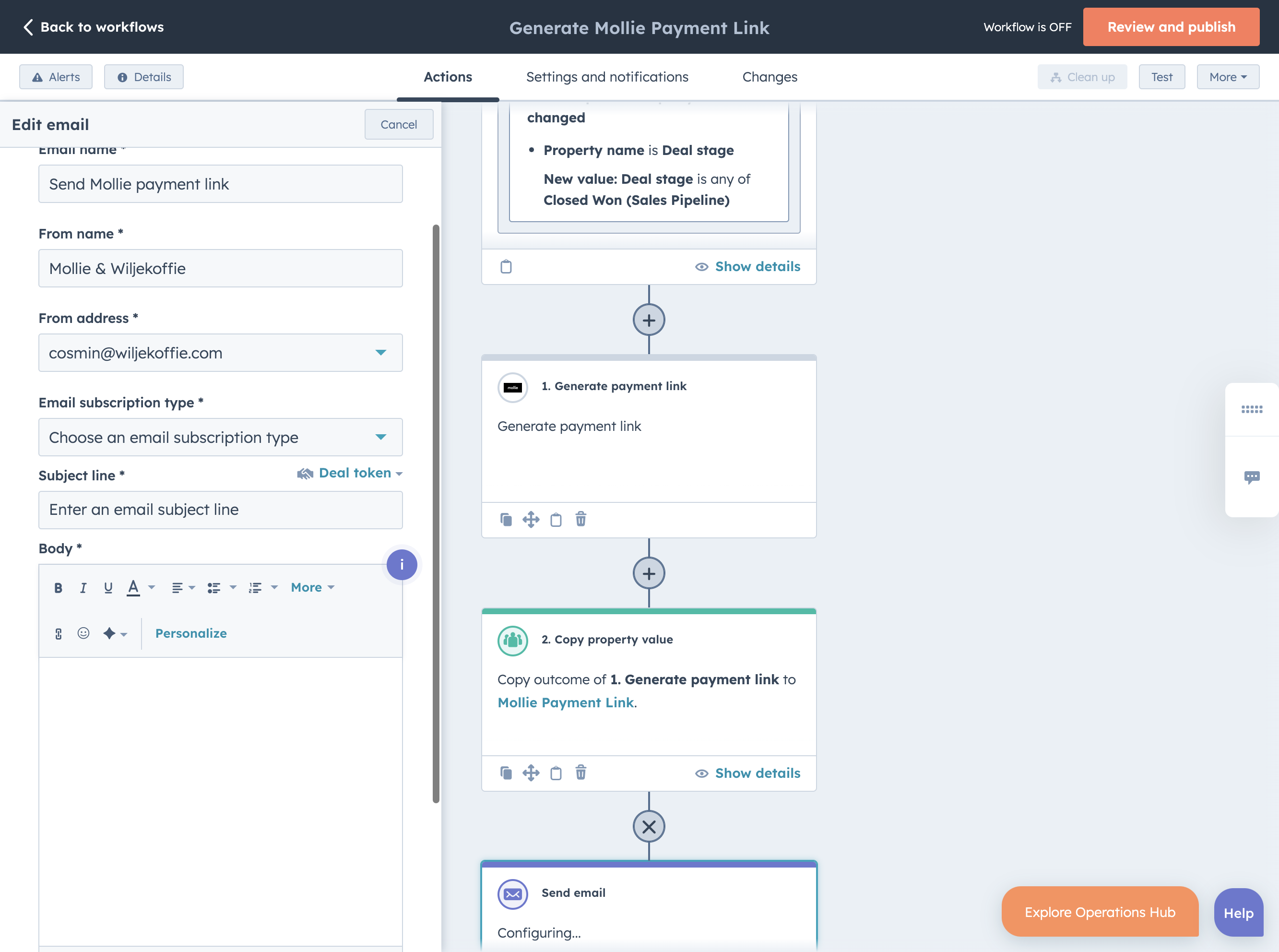Open the Alerts panel
The width and height of the screenshot is (1279, 952).
click(x=56, y=77)
